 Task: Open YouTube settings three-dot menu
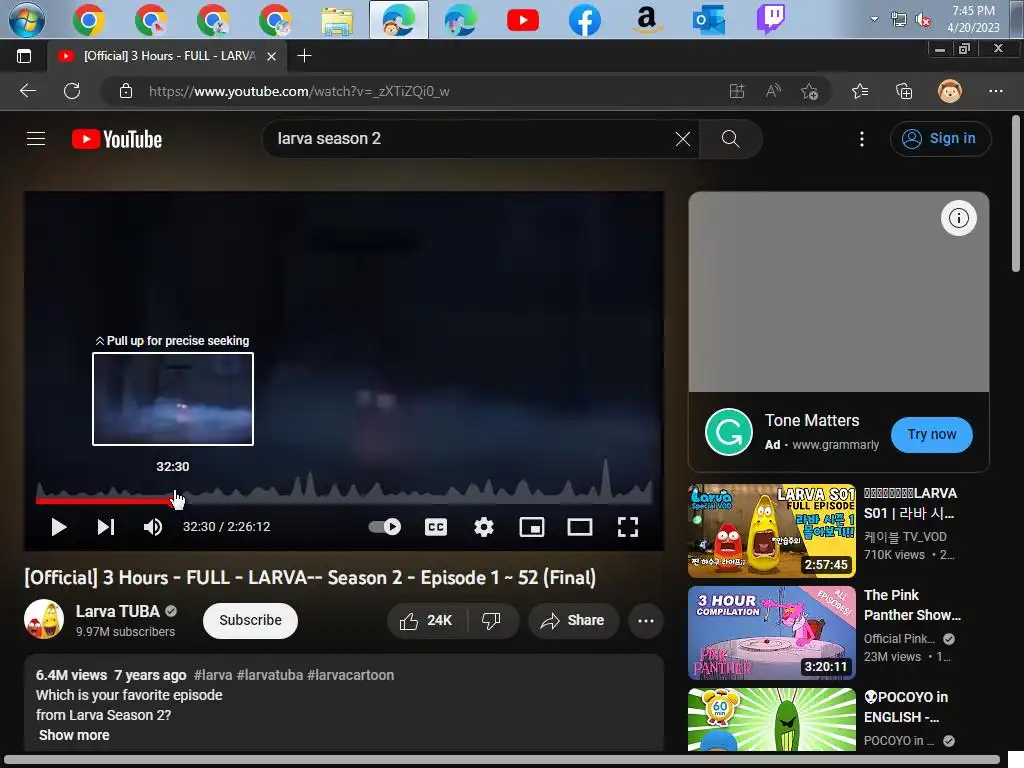click(862, 138)
